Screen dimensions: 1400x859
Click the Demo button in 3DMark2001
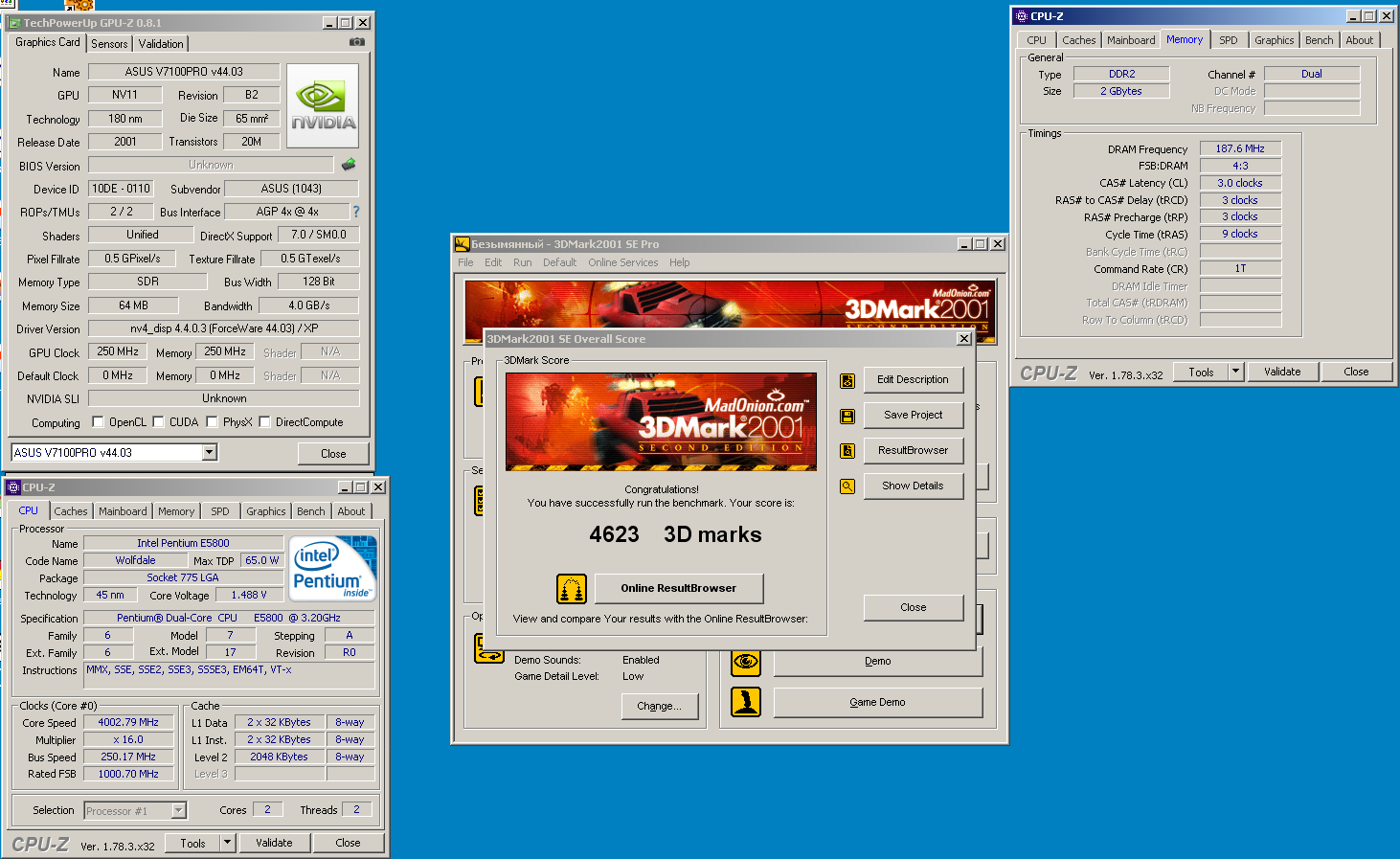878,662
